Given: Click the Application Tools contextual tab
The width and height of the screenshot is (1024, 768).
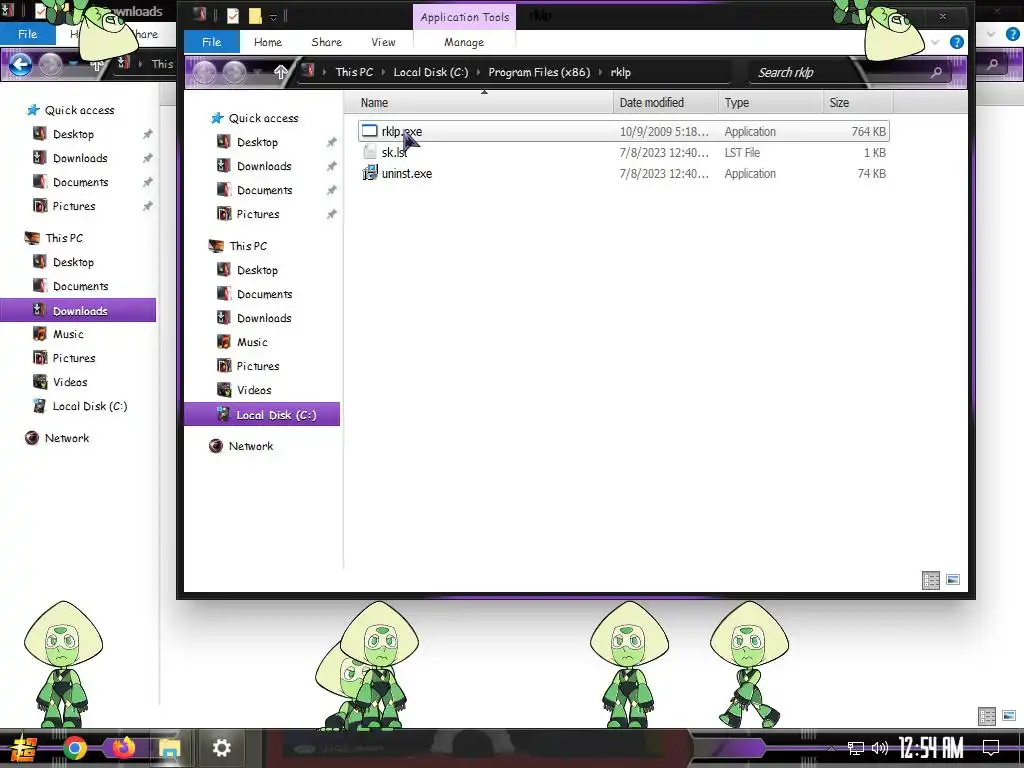Looking at the screenshot, I should (x=464, y=17).
